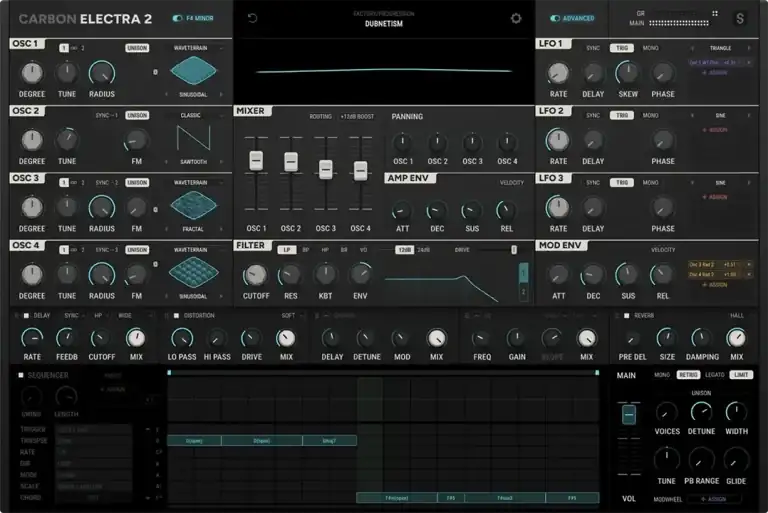Toggle LFO 1 Trig mode

pyautogui.click(x=622, y=48)
